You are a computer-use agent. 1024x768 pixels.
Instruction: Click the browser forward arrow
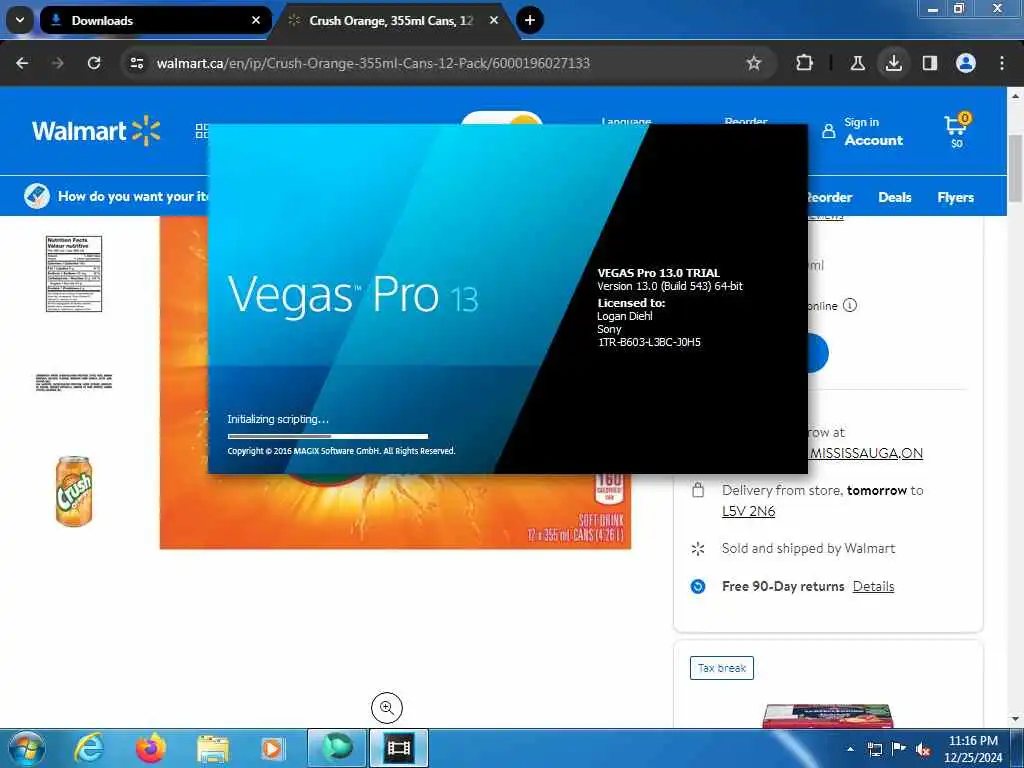57,63
